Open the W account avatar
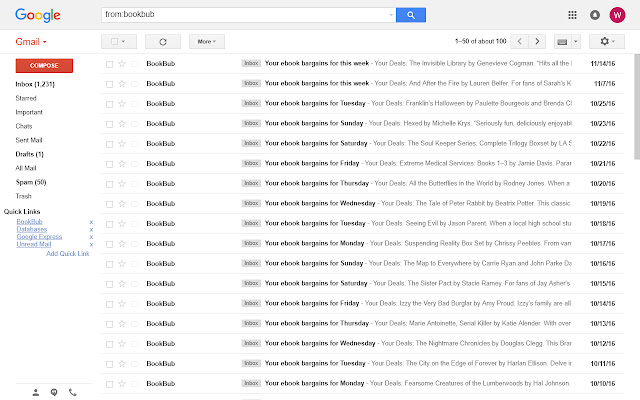The height and width of the screenshot is (400, 640). (617, 15)
